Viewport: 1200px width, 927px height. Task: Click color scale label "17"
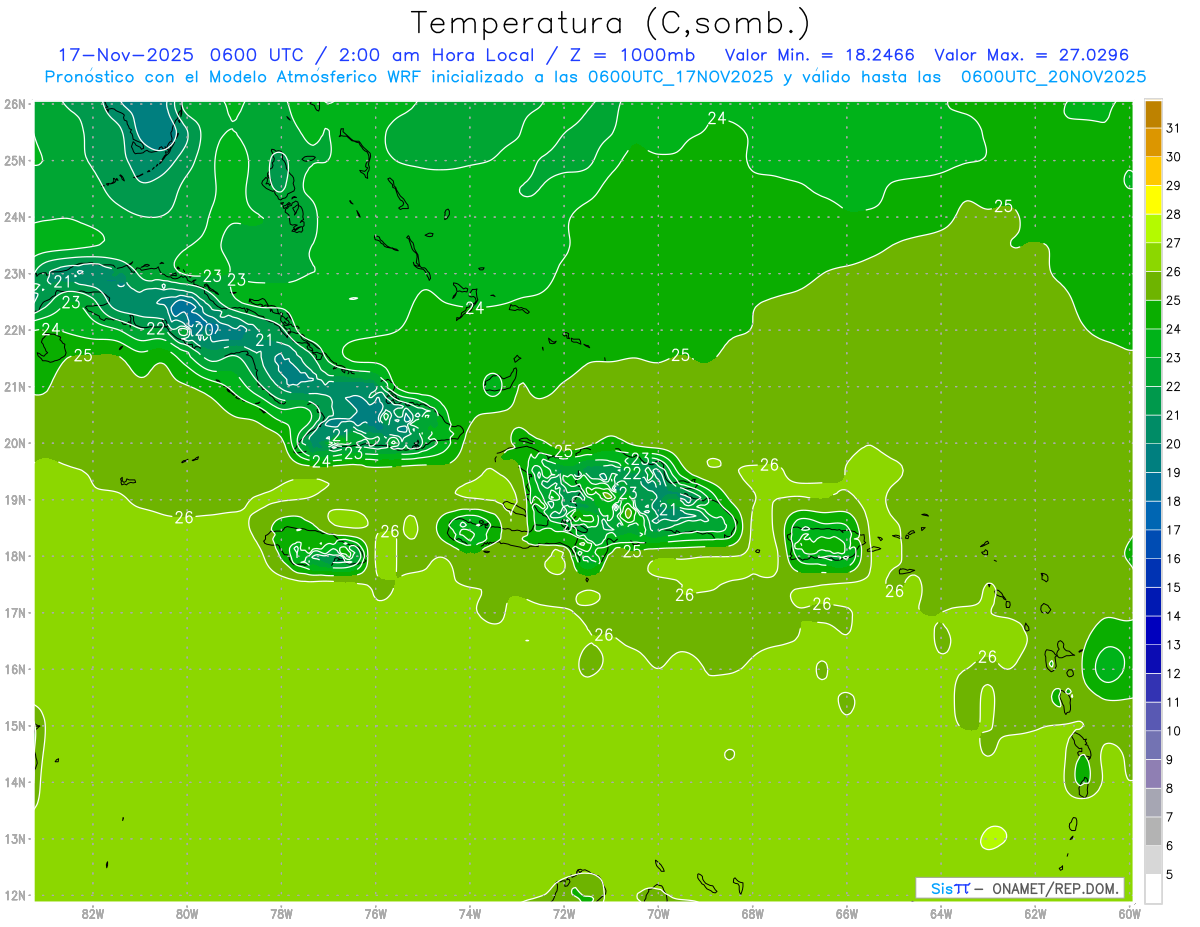pyautogui.click(x=1174, y=530)
